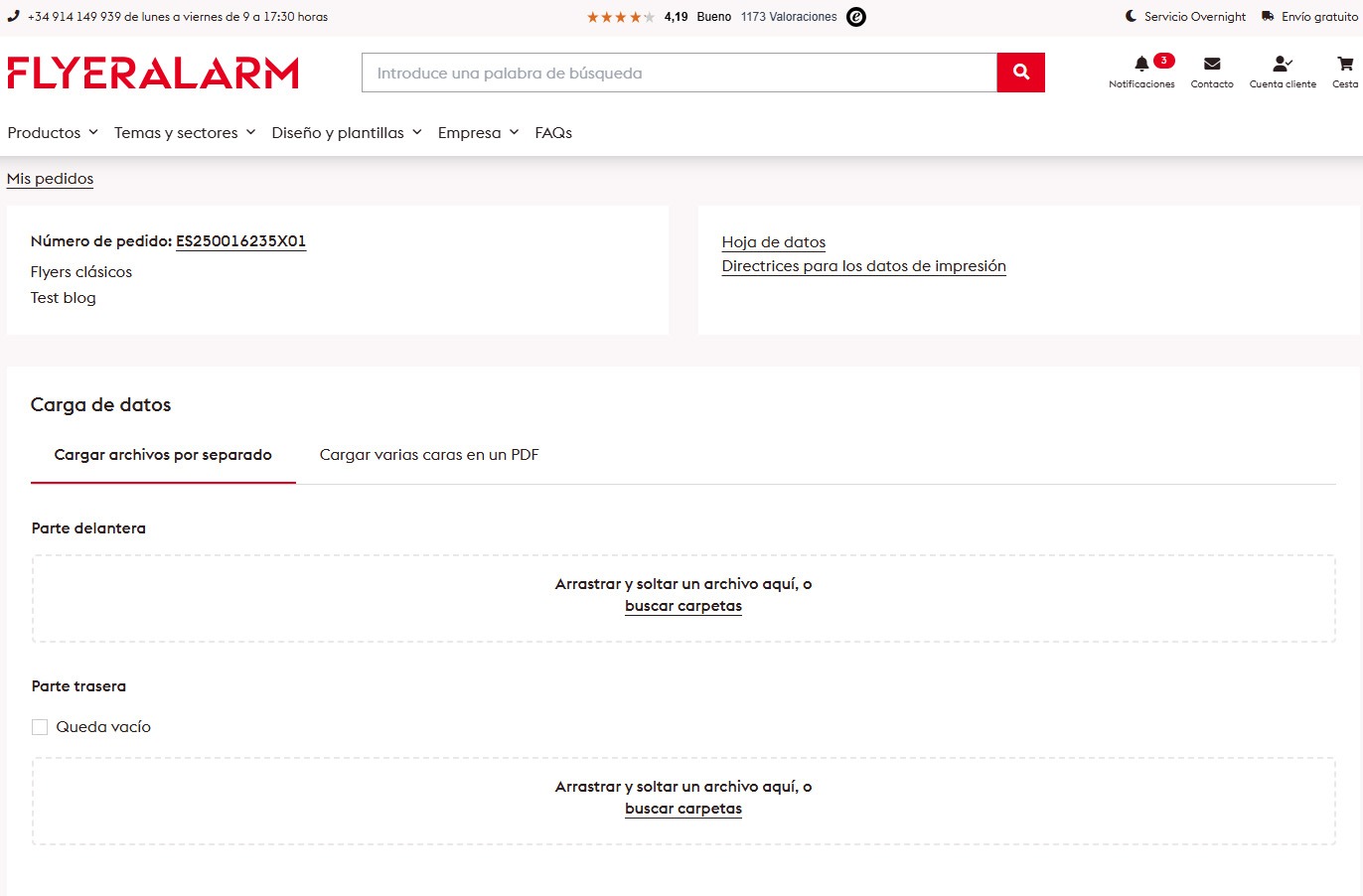Expand Diseño y plantillas menu
Image resolution: width=1363 pixels, height=896 pixels.
347,133
